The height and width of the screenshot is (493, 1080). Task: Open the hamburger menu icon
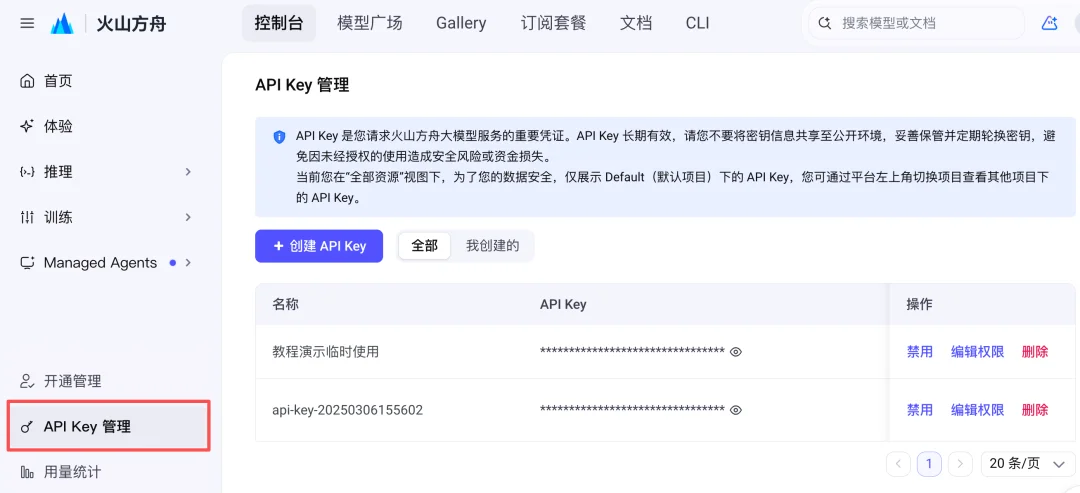click(28, 23)
